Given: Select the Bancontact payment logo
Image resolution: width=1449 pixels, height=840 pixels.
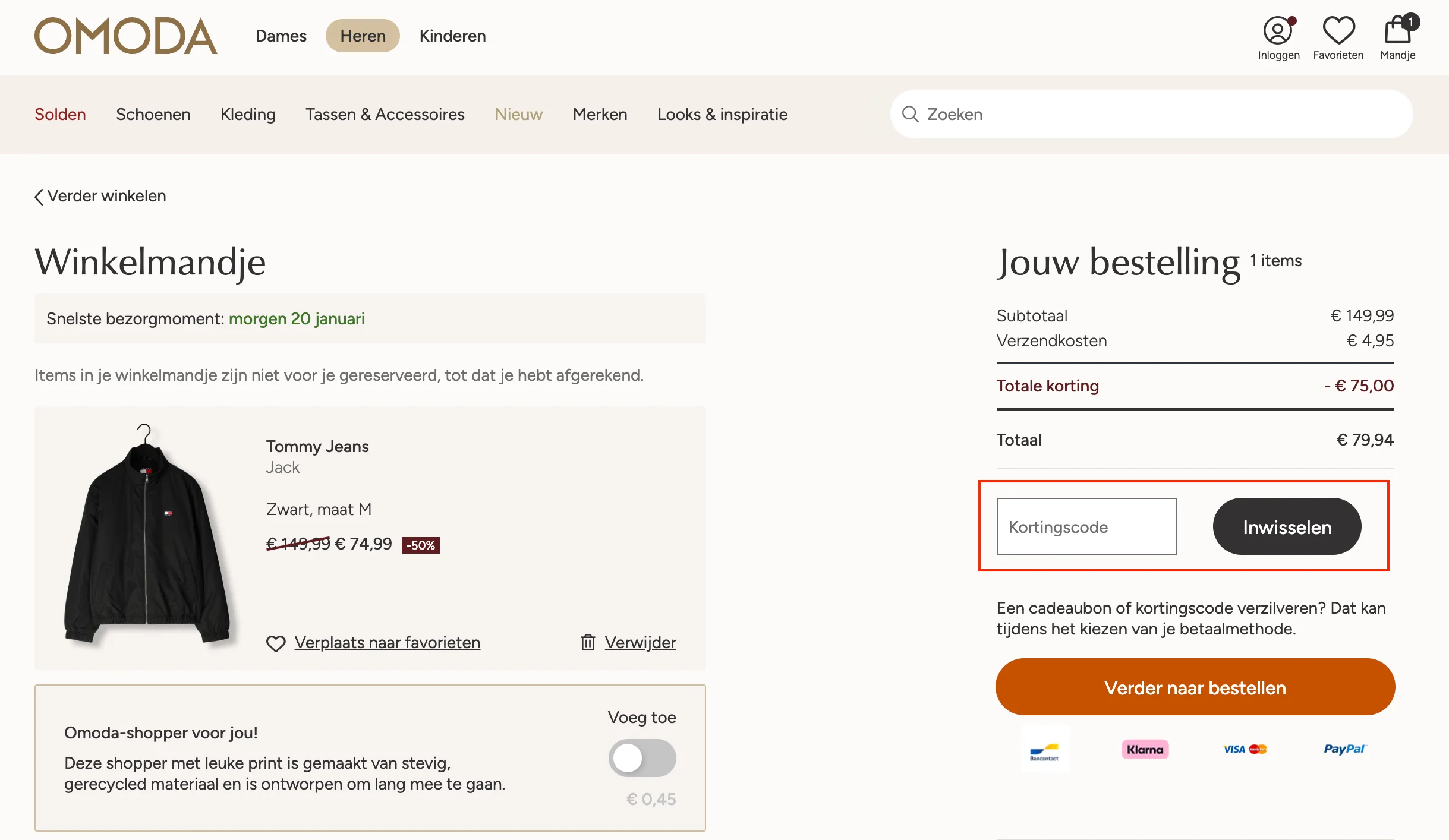Looking at the screenshot, I should point(1046,749).
